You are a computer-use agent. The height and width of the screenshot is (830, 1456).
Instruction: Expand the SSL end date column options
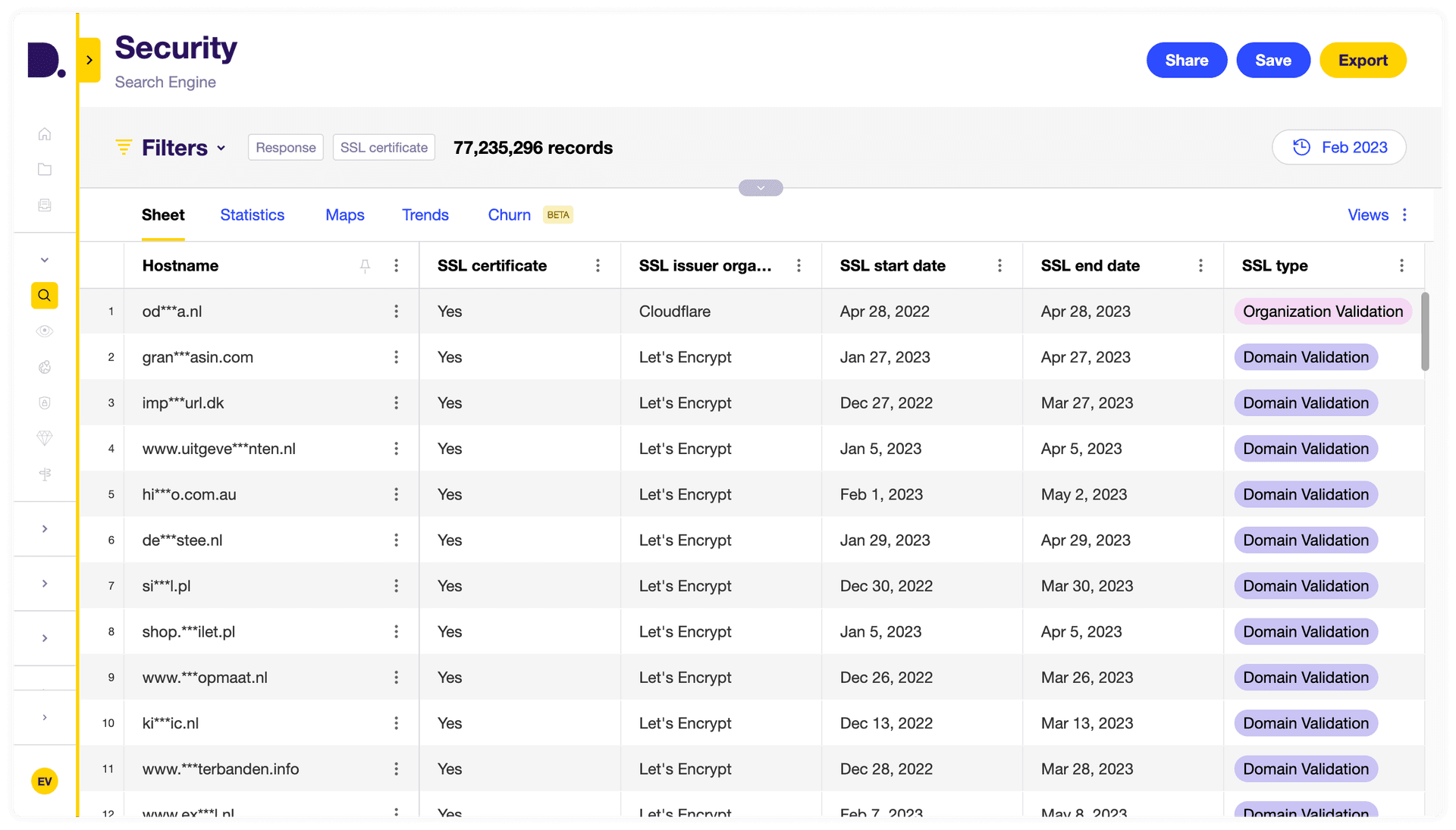point(1200,265)
